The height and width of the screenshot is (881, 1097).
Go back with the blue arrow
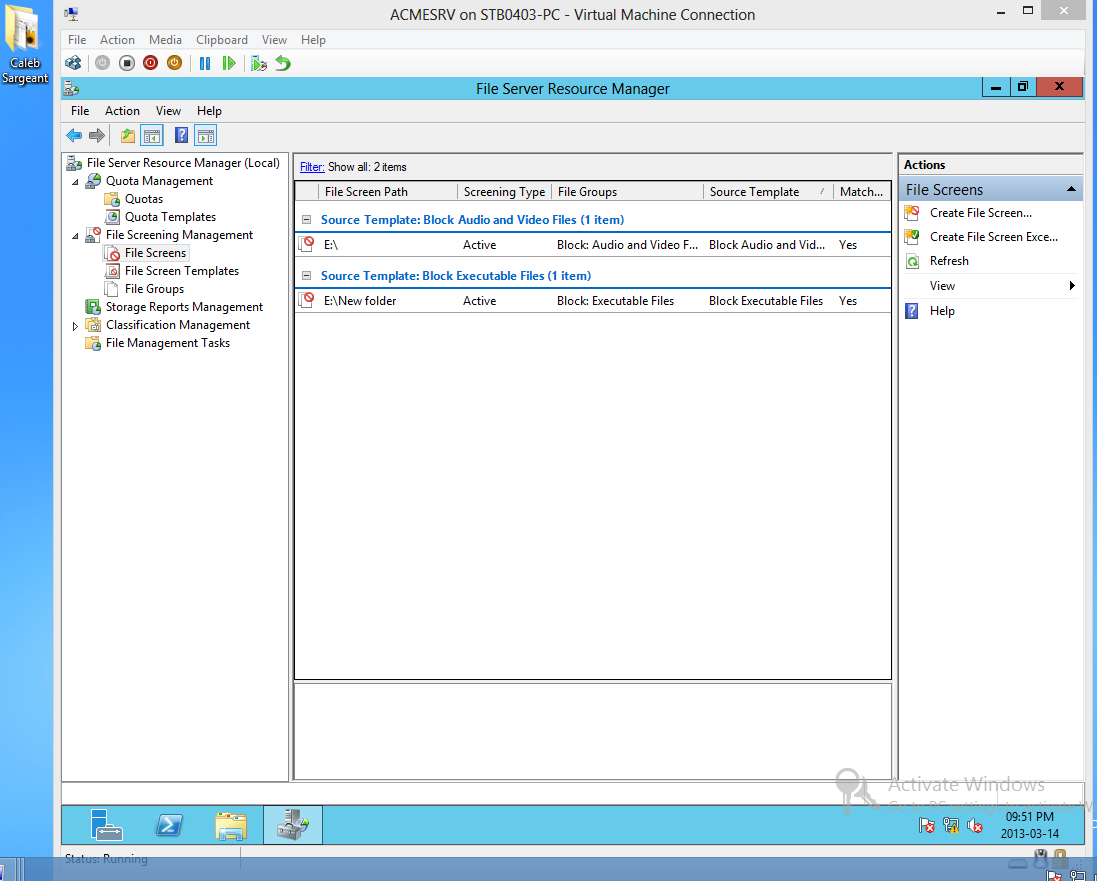[73, 135]
